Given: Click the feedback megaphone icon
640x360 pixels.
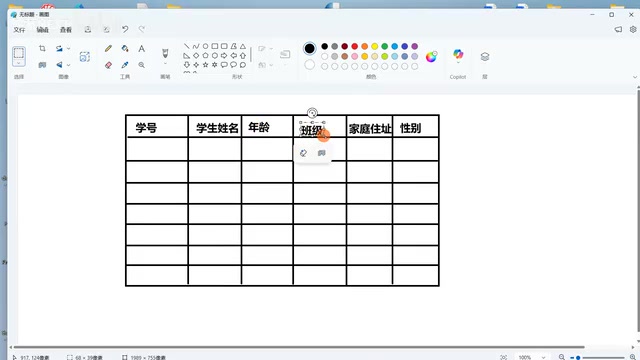Looking at the screenshot, I should coord(618,29).
